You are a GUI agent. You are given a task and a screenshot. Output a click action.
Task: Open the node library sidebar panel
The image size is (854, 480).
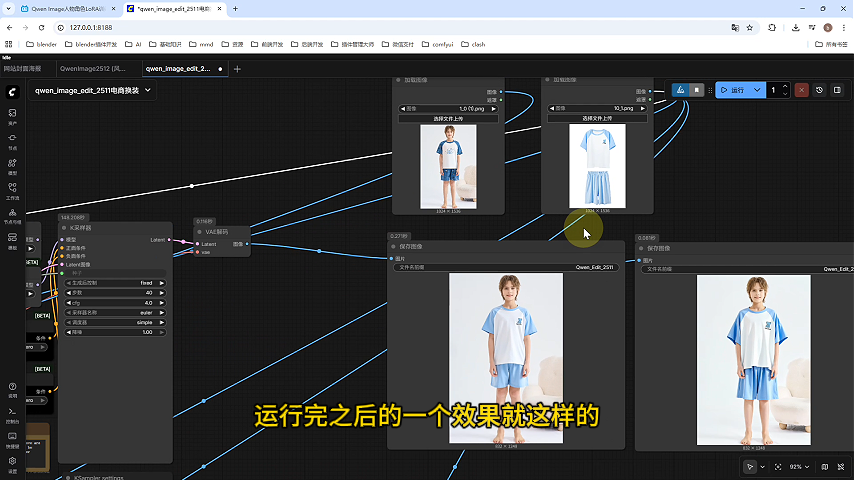[12, 142]
